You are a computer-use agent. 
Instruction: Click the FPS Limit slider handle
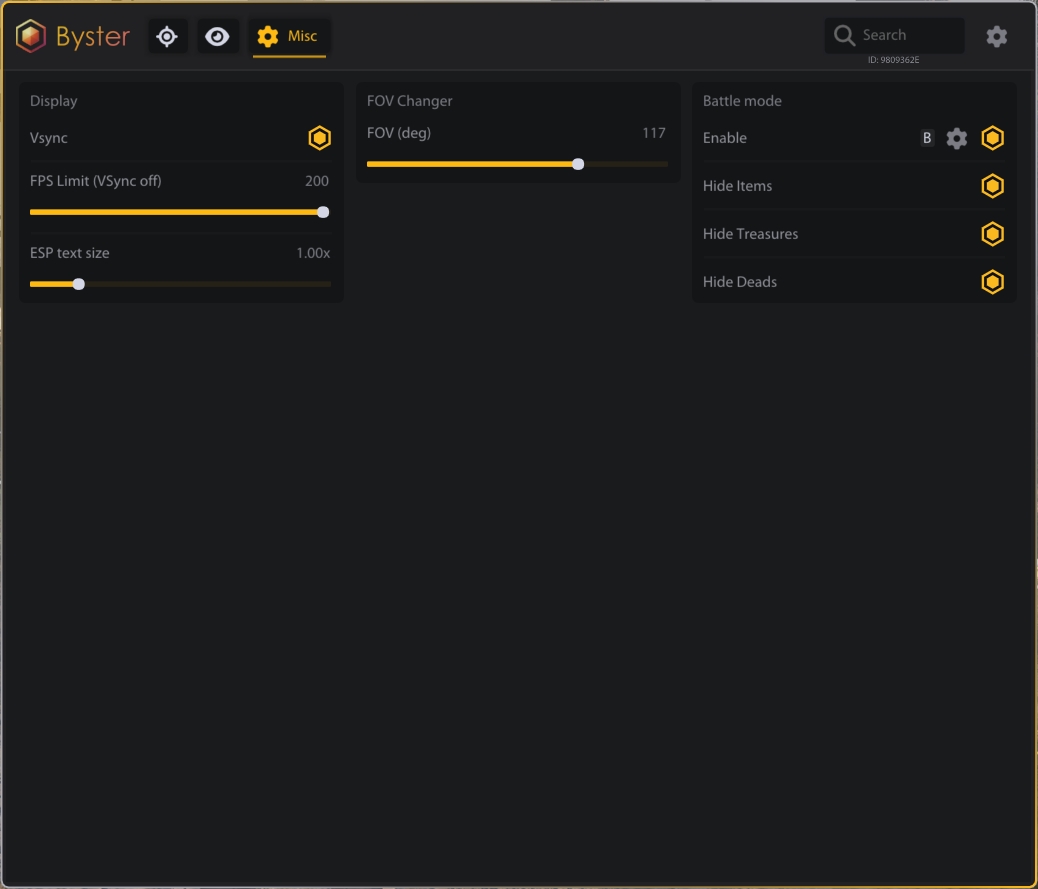click(x=323, y=212)
